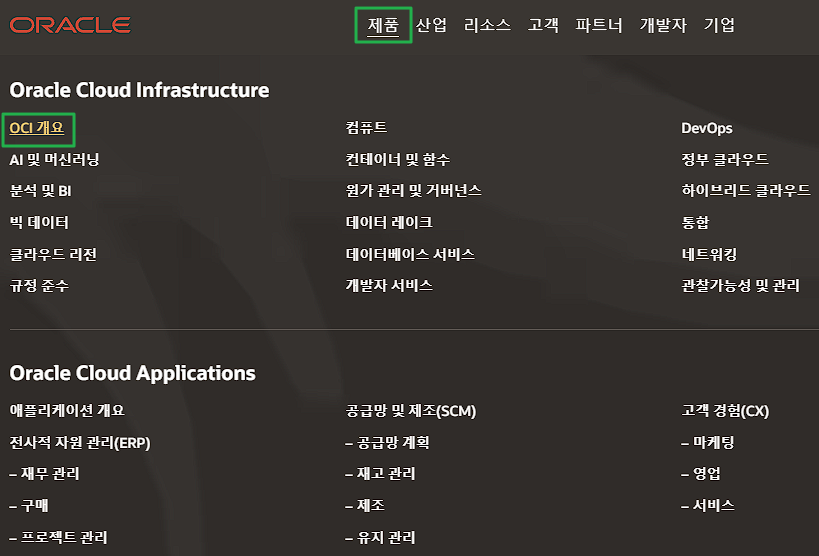
Task: Open 재고 관리 link
Action: point(380,473)
